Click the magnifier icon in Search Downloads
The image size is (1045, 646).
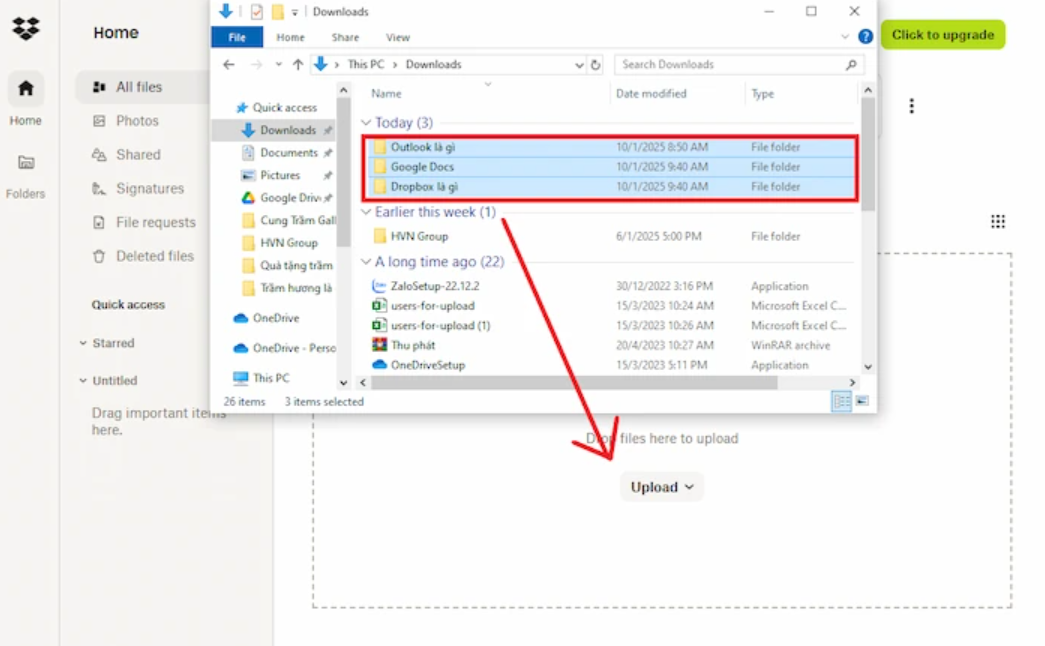(x=851, y=64)
